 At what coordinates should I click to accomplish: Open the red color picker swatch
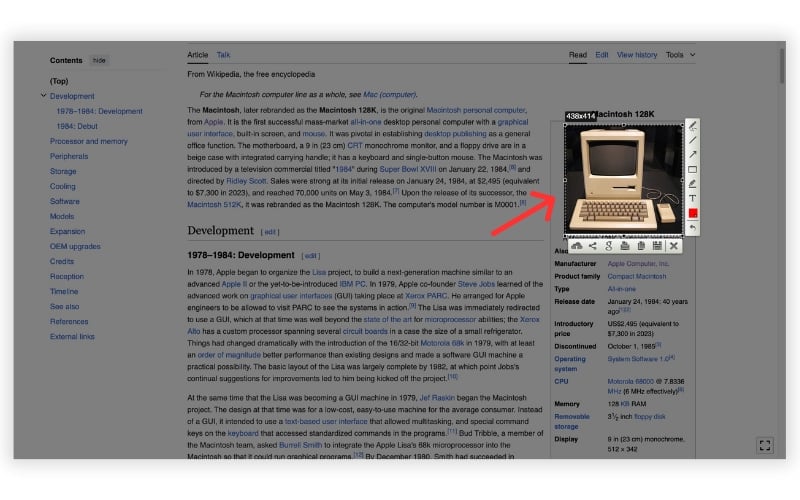(692, 213)
